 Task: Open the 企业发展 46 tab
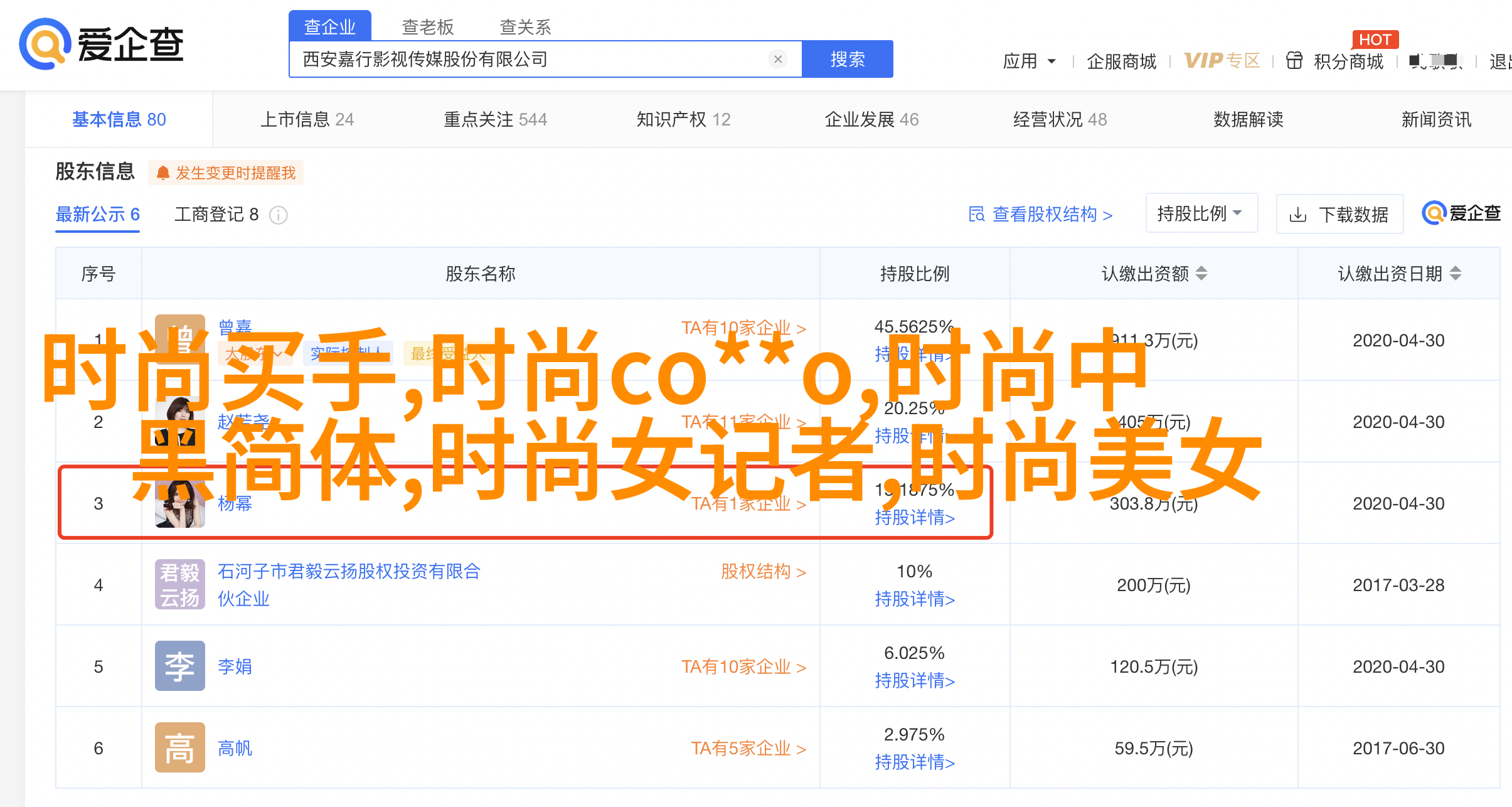click(x=872, y=119)
